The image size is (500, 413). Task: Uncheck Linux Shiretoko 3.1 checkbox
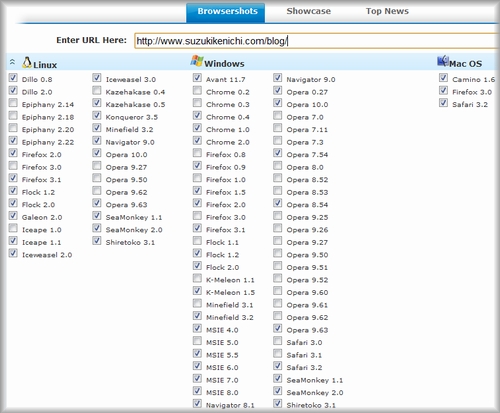click(x=97, y=241)
